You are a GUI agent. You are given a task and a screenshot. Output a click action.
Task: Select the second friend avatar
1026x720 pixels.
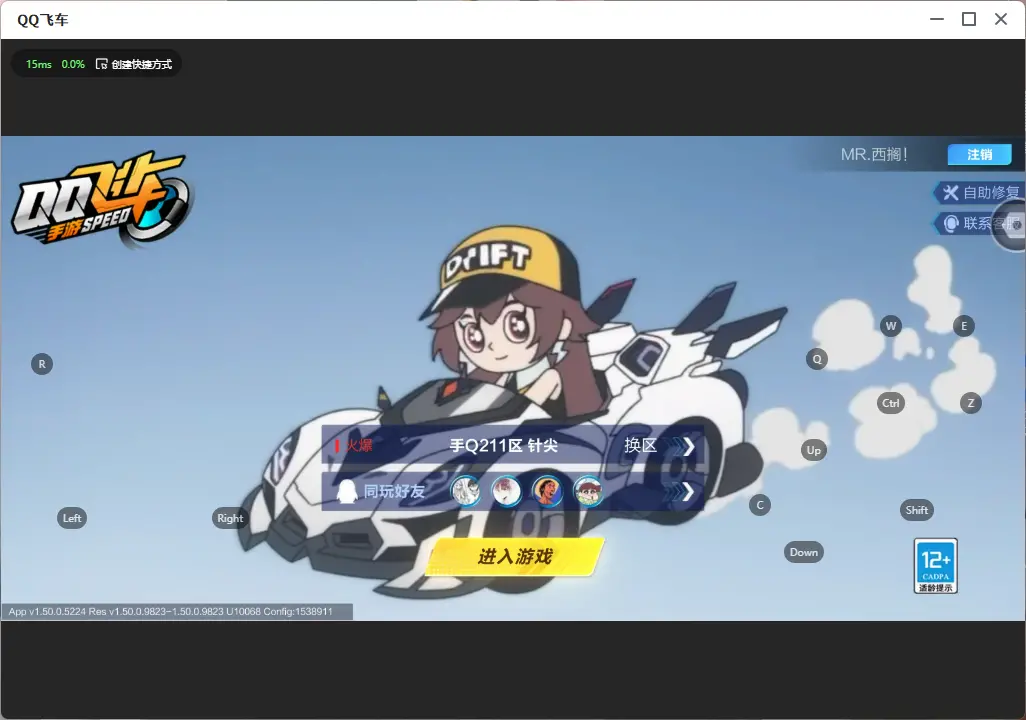[x=506, y=491]
